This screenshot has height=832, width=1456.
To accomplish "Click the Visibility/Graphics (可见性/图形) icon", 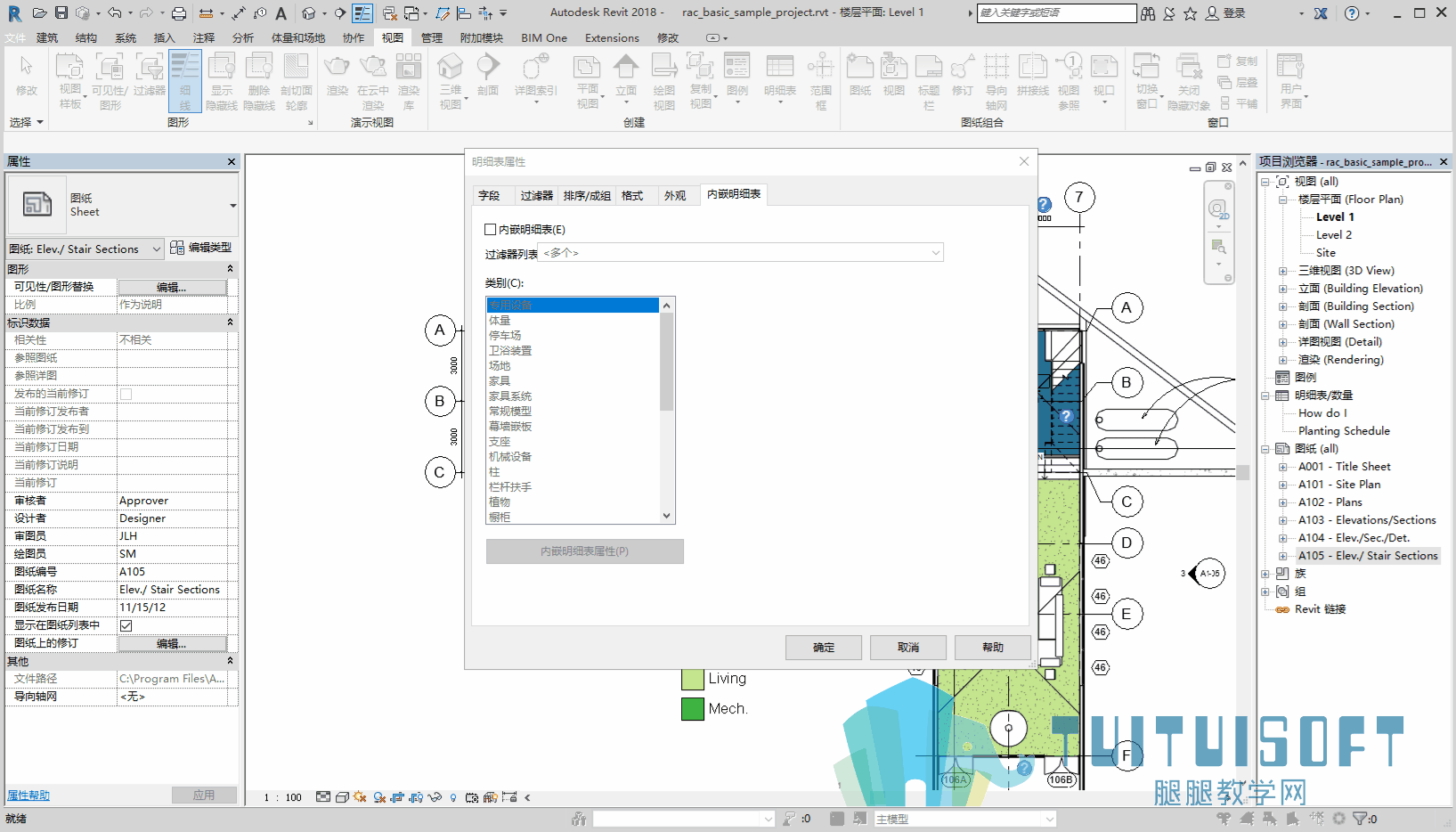I will (110, 81).
